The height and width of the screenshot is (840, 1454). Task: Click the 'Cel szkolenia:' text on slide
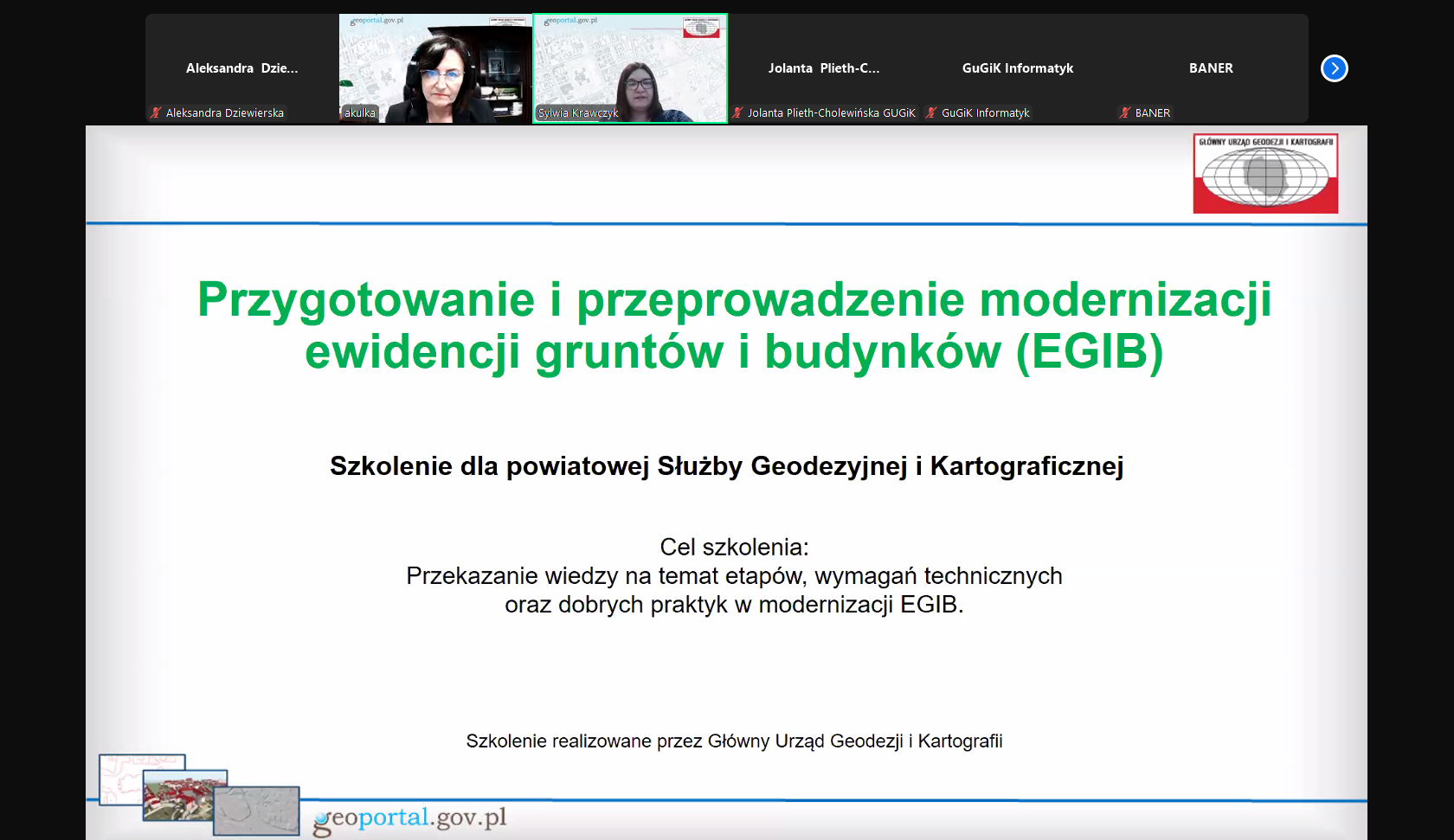point(734,547)
